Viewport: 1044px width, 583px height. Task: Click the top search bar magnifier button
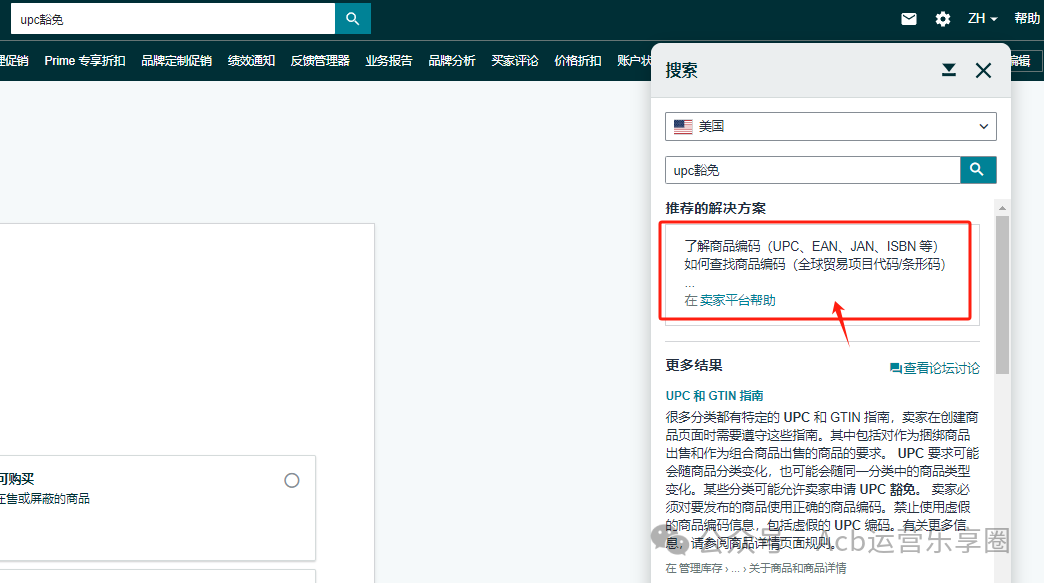pos(352,19)
